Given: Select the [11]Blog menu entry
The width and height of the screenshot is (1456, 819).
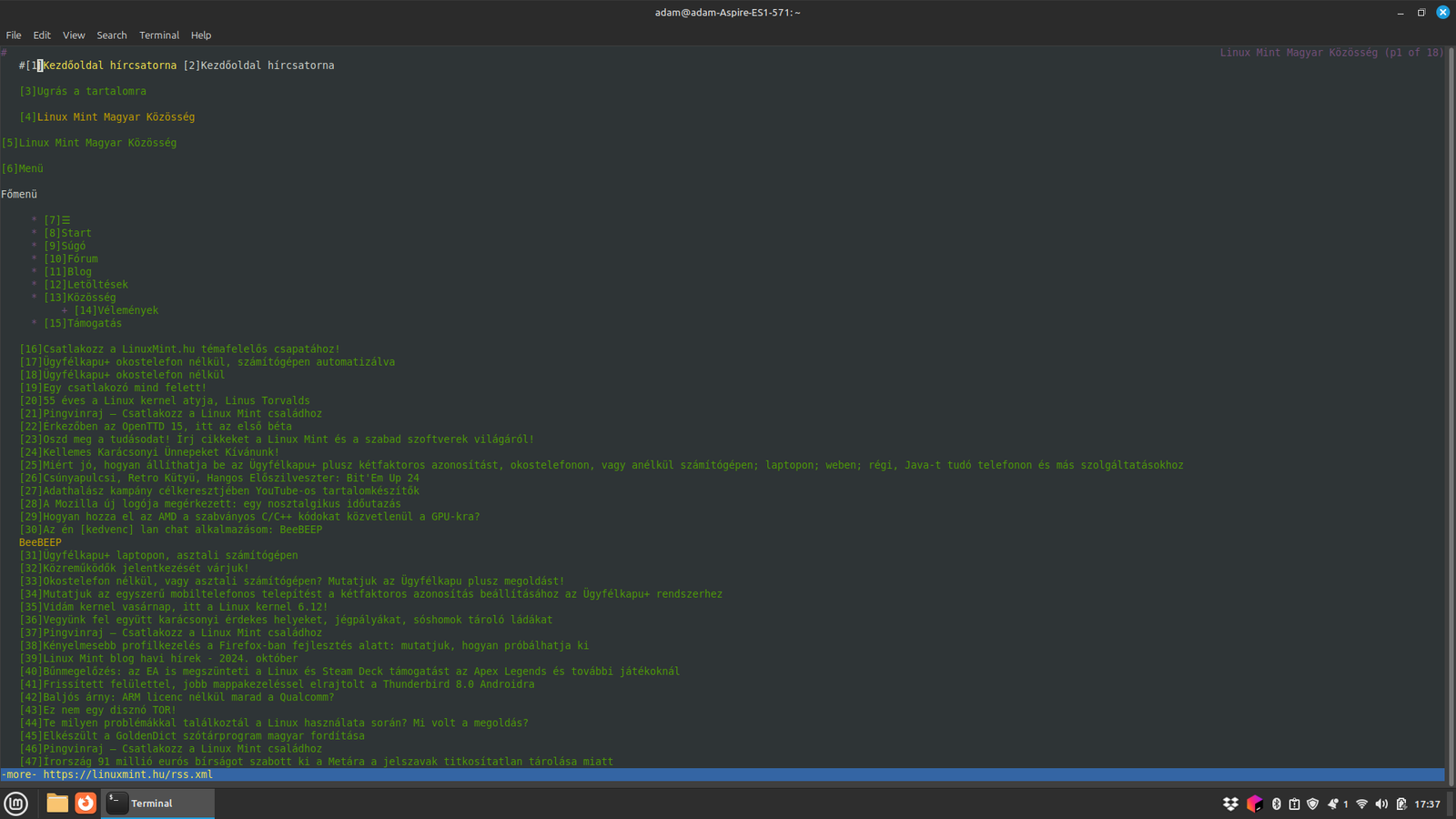Looking at the screenshot, I should pyautogui.click(x=67, y=271).
